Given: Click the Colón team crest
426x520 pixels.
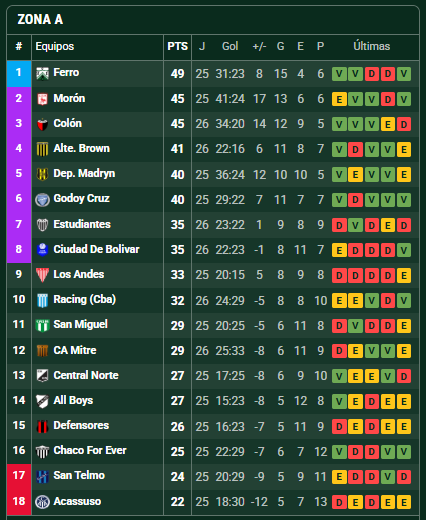Looking at the screenshot, I should [x=42, y=124].
